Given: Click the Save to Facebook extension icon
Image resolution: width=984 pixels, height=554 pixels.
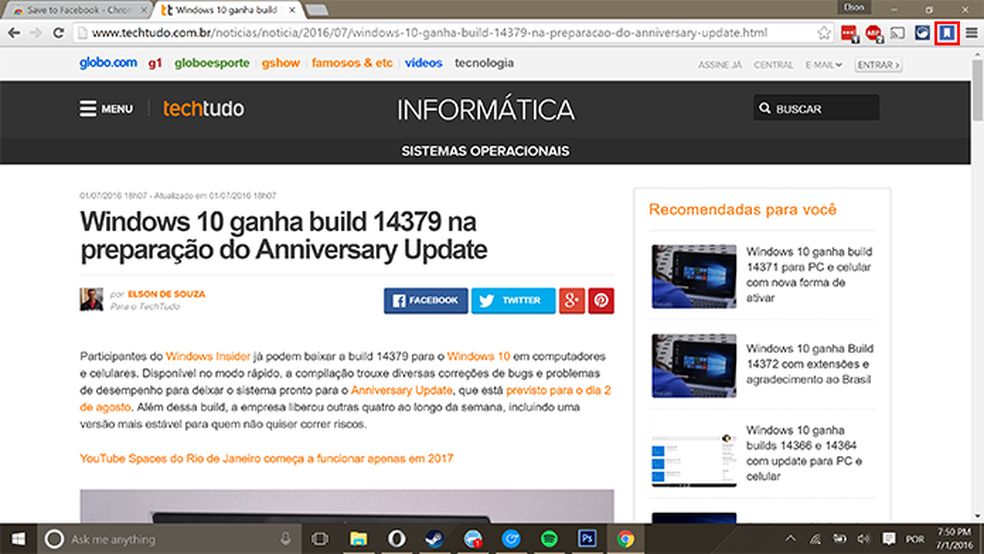Looking at the screenshot, I should (x=947, y=33).
